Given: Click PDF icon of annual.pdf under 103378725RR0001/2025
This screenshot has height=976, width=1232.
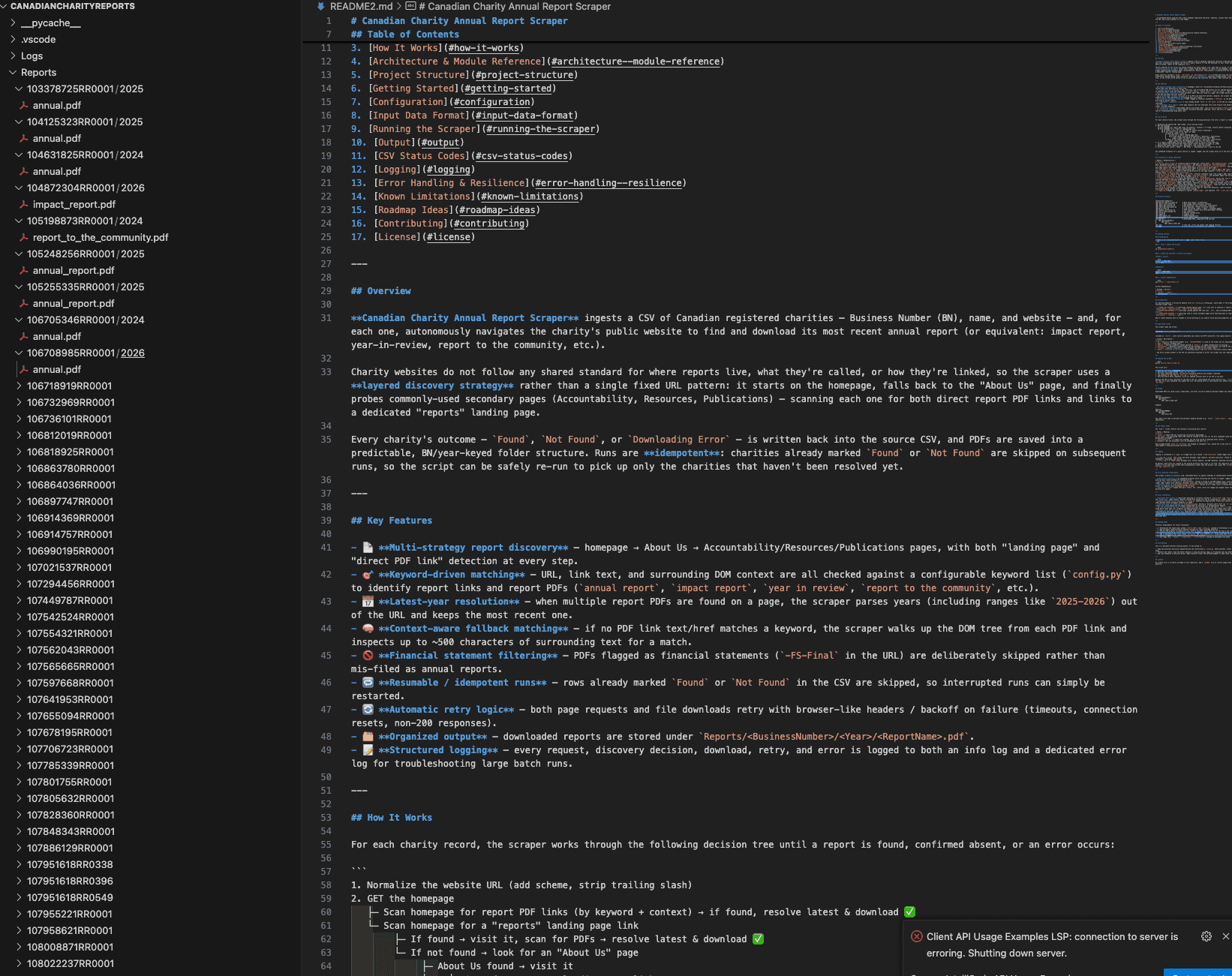Looking at the screenshot, I should [x=24, y=106].
